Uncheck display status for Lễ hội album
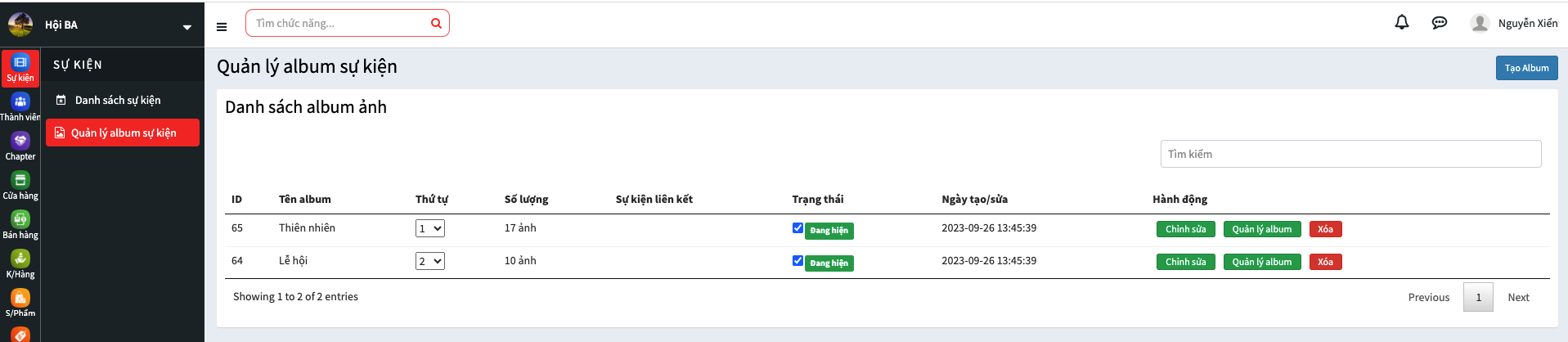The height and width of the screenshot is (342, 1568). coord(797,261)
